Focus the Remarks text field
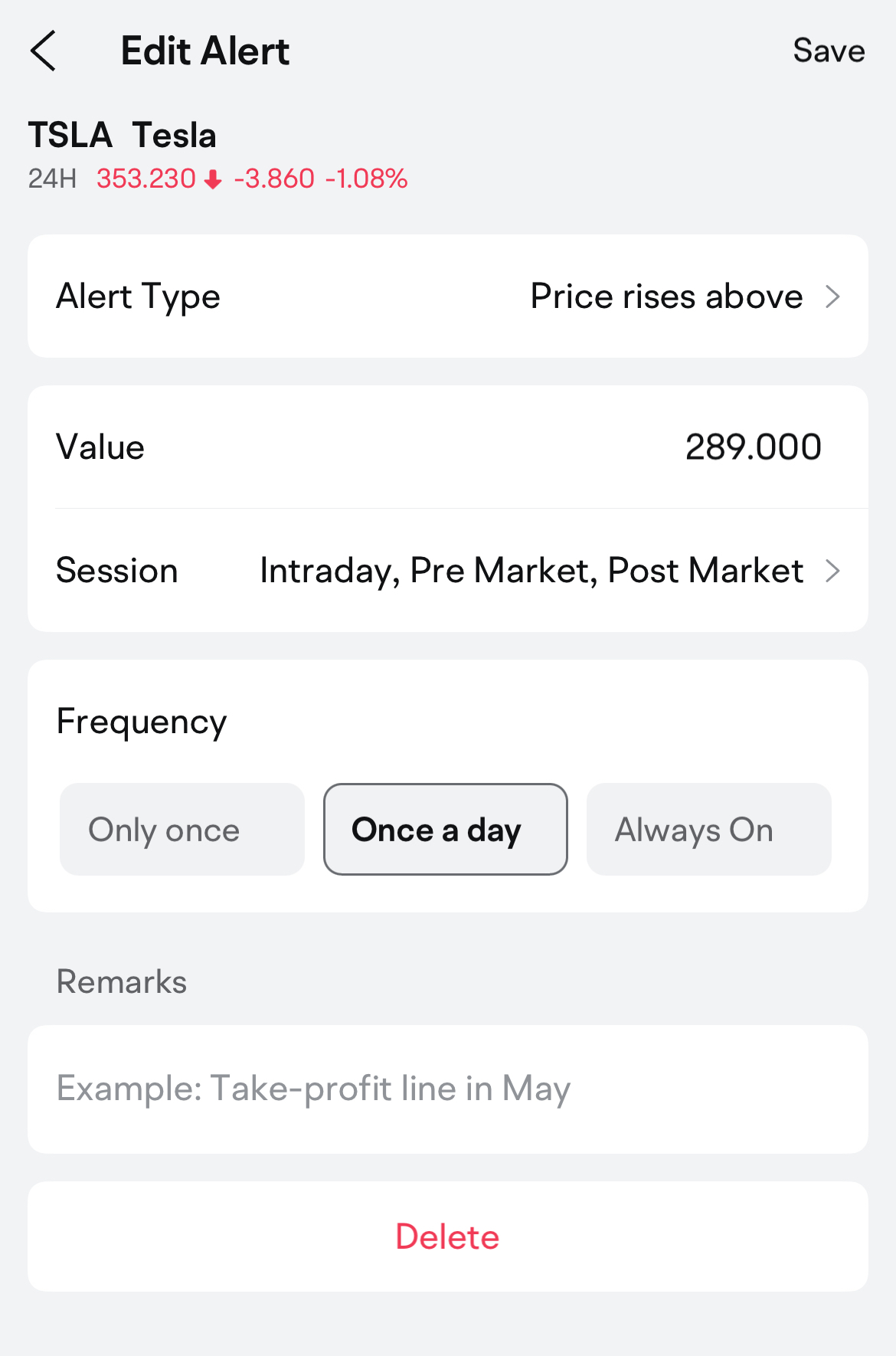 click(448, 1089)
